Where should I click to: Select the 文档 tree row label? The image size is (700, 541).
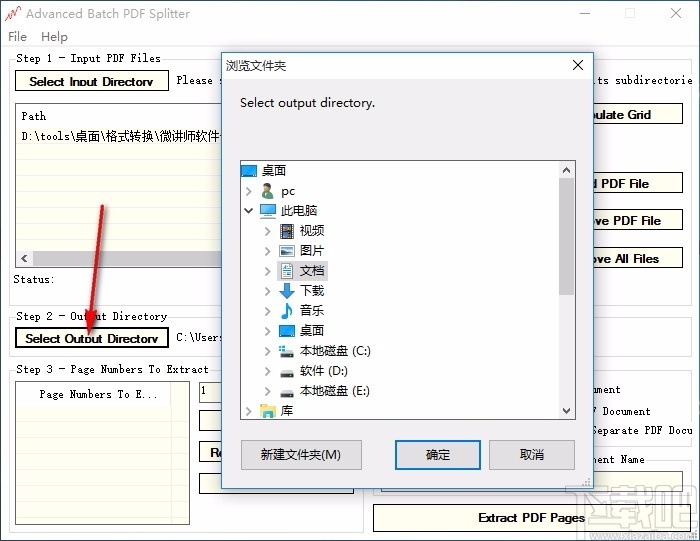point(312,270)
